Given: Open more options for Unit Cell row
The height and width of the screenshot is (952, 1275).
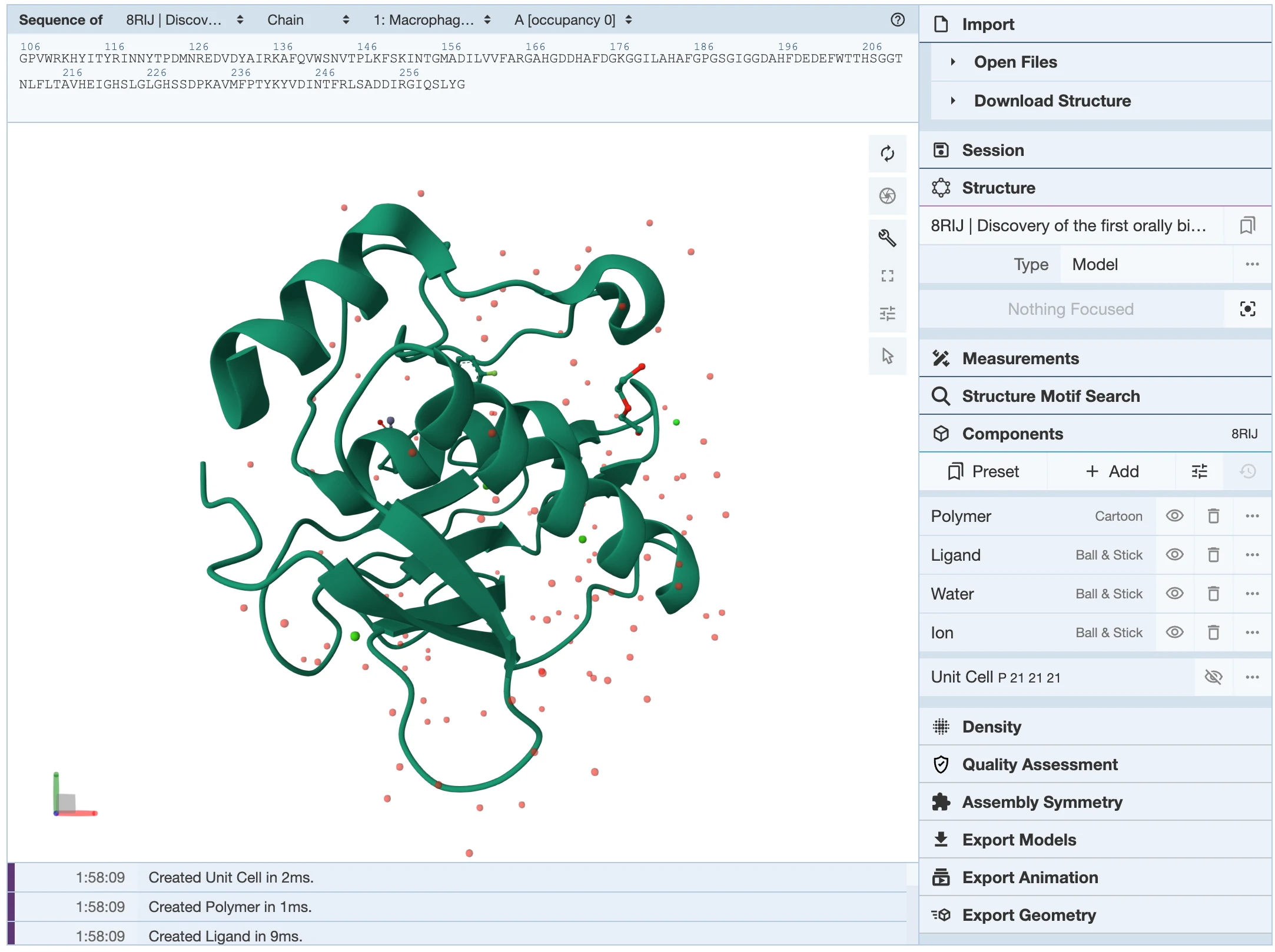Looking at the screenshot, I should [1252, 677].
